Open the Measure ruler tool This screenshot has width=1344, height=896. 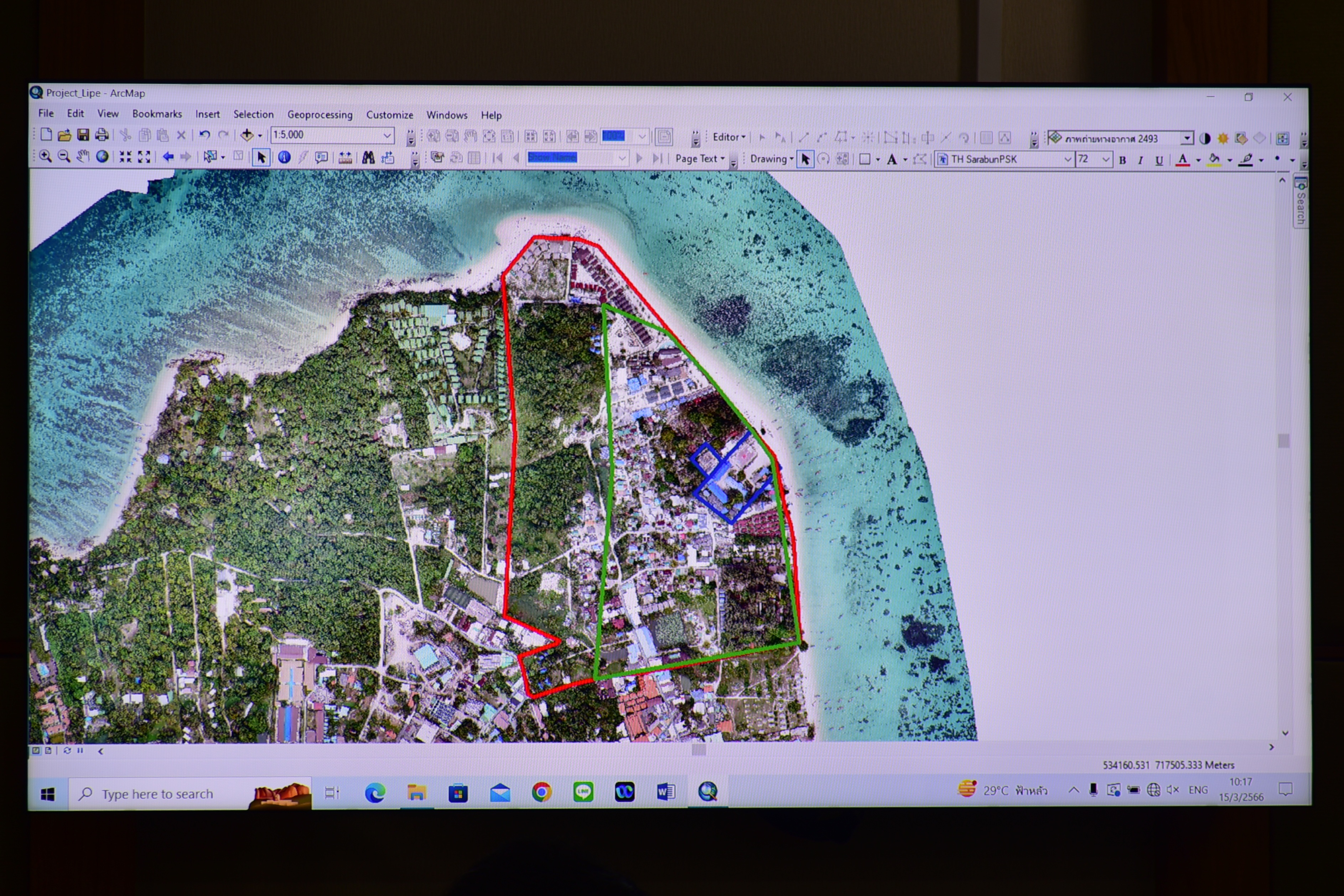point(345,158)
